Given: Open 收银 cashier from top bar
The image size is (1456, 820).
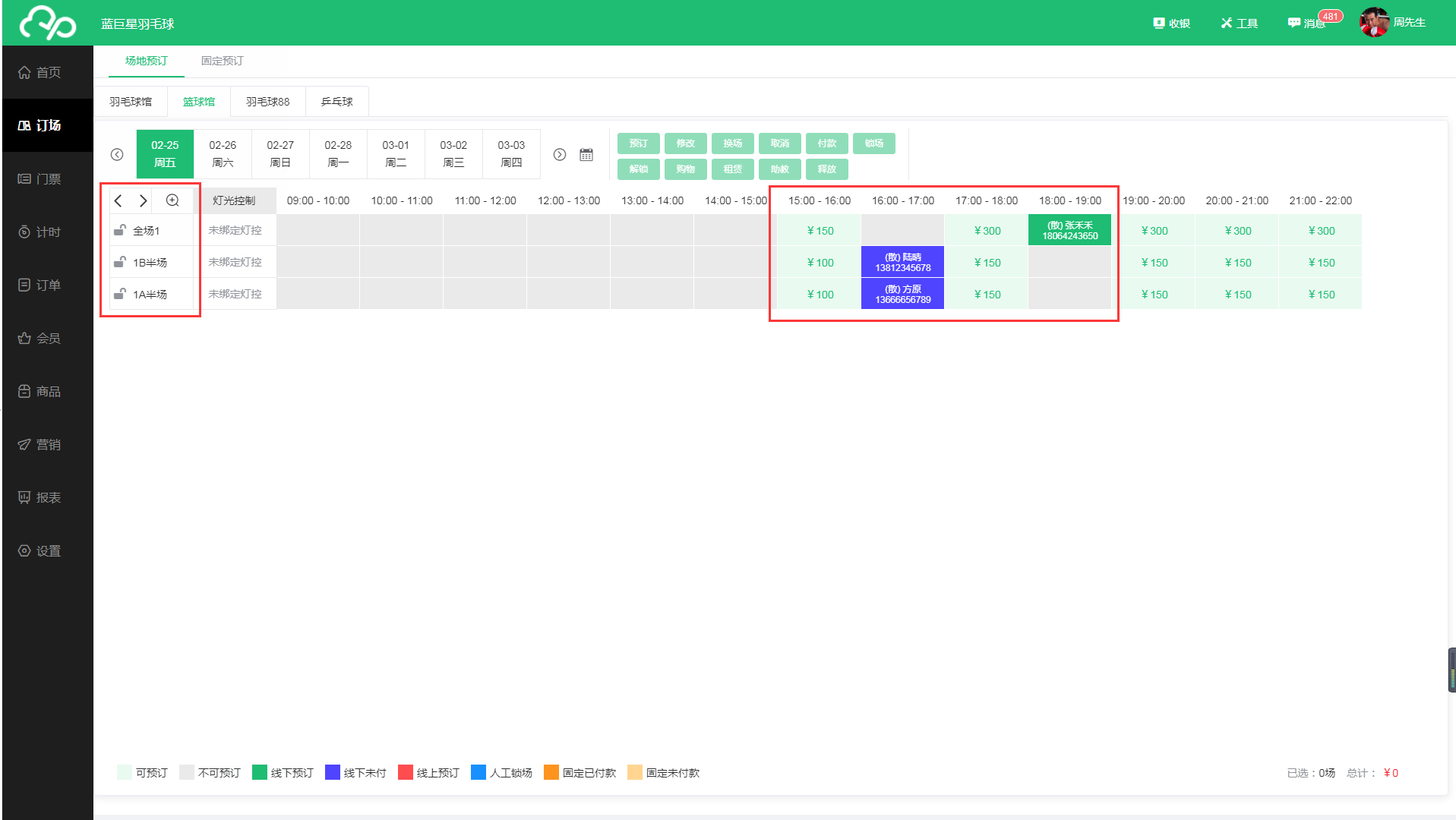Looking at the screenshot, I should tap(1171, 24).
